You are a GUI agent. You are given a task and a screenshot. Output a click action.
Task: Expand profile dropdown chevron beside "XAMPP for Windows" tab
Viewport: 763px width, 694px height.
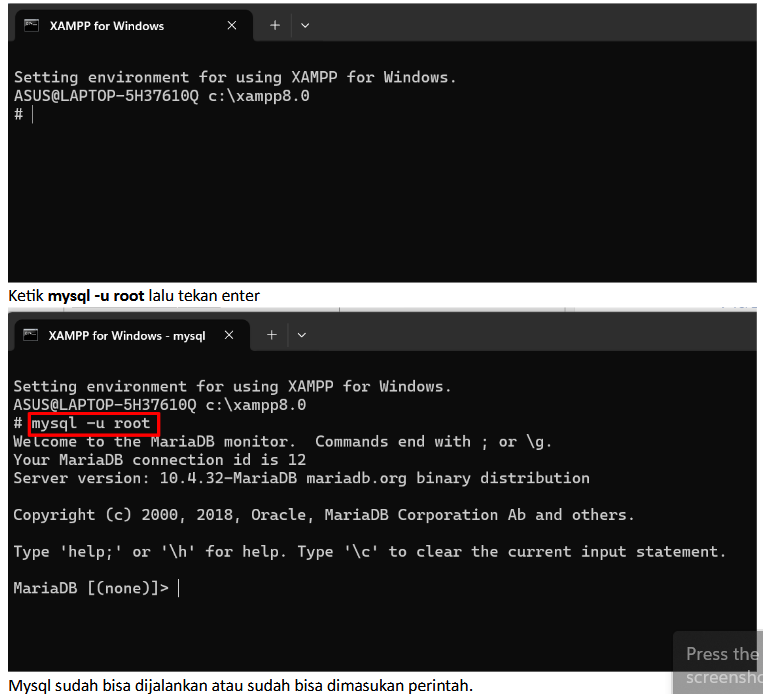coord(305,26)
